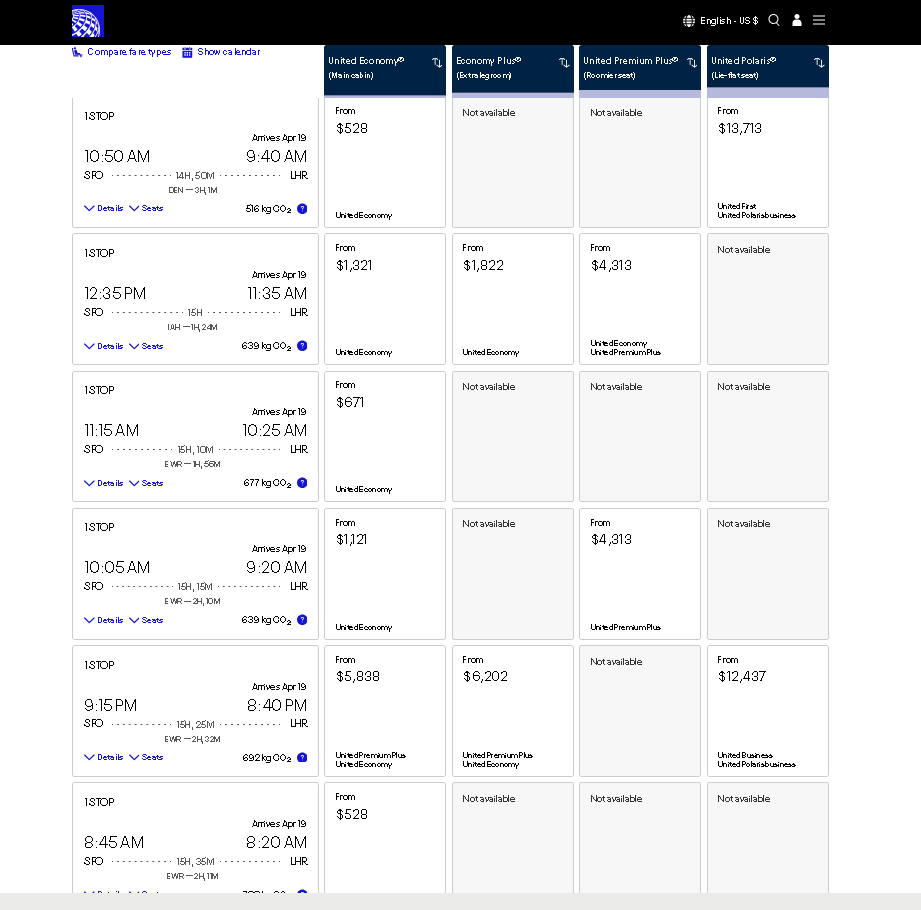Open CO2 info icon for 677 kg flight
This screenshot has width=921, height=910.
click(x=302, y=483)
